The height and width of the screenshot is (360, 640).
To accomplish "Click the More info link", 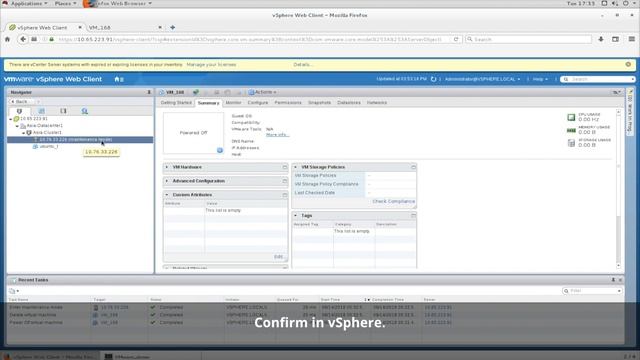I will (278, 135).
